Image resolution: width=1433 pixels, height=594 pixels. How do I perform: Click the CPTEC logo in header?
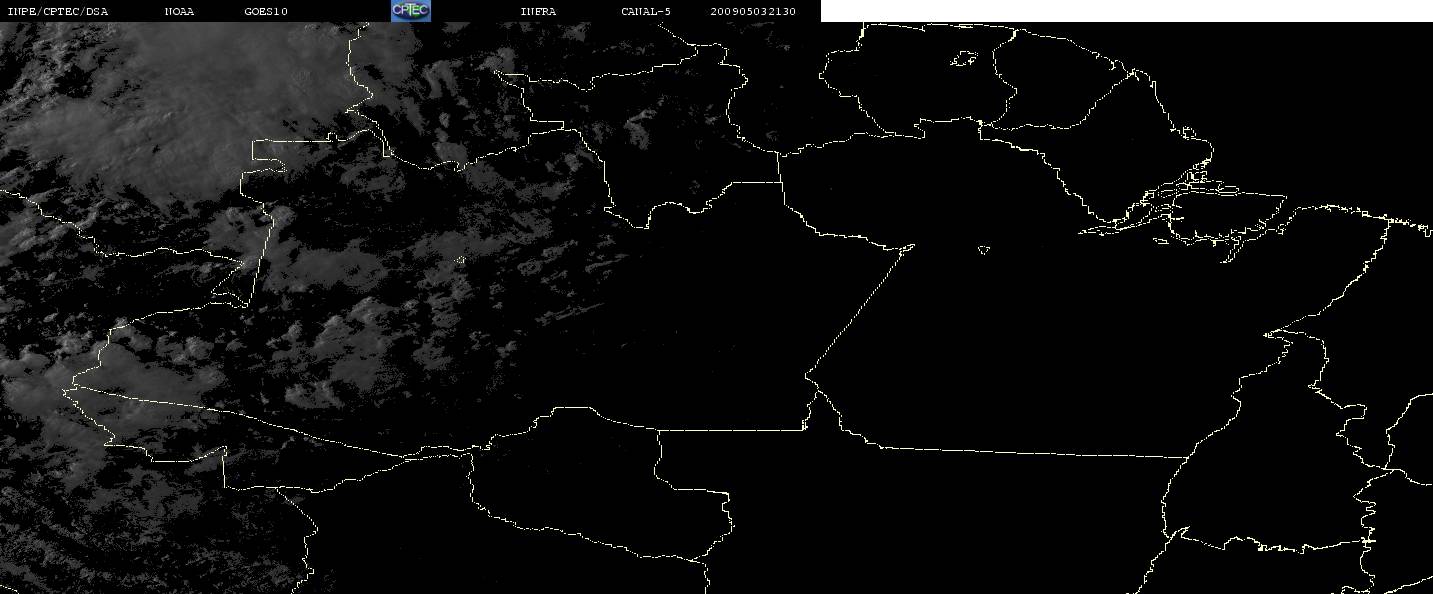(411, 10)
